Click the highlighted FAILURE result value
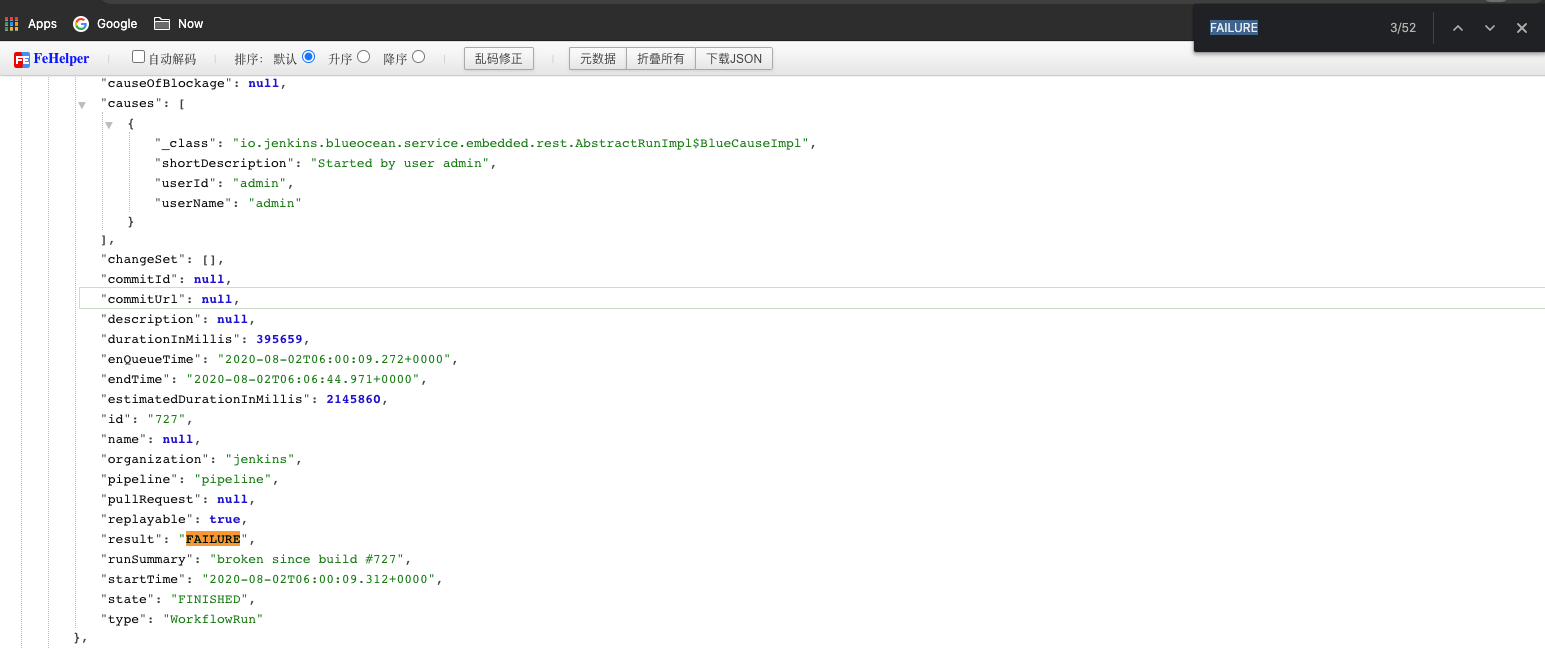Viewport: 1545px width, 649px height. pyautogui.click(x=213, y=539)
